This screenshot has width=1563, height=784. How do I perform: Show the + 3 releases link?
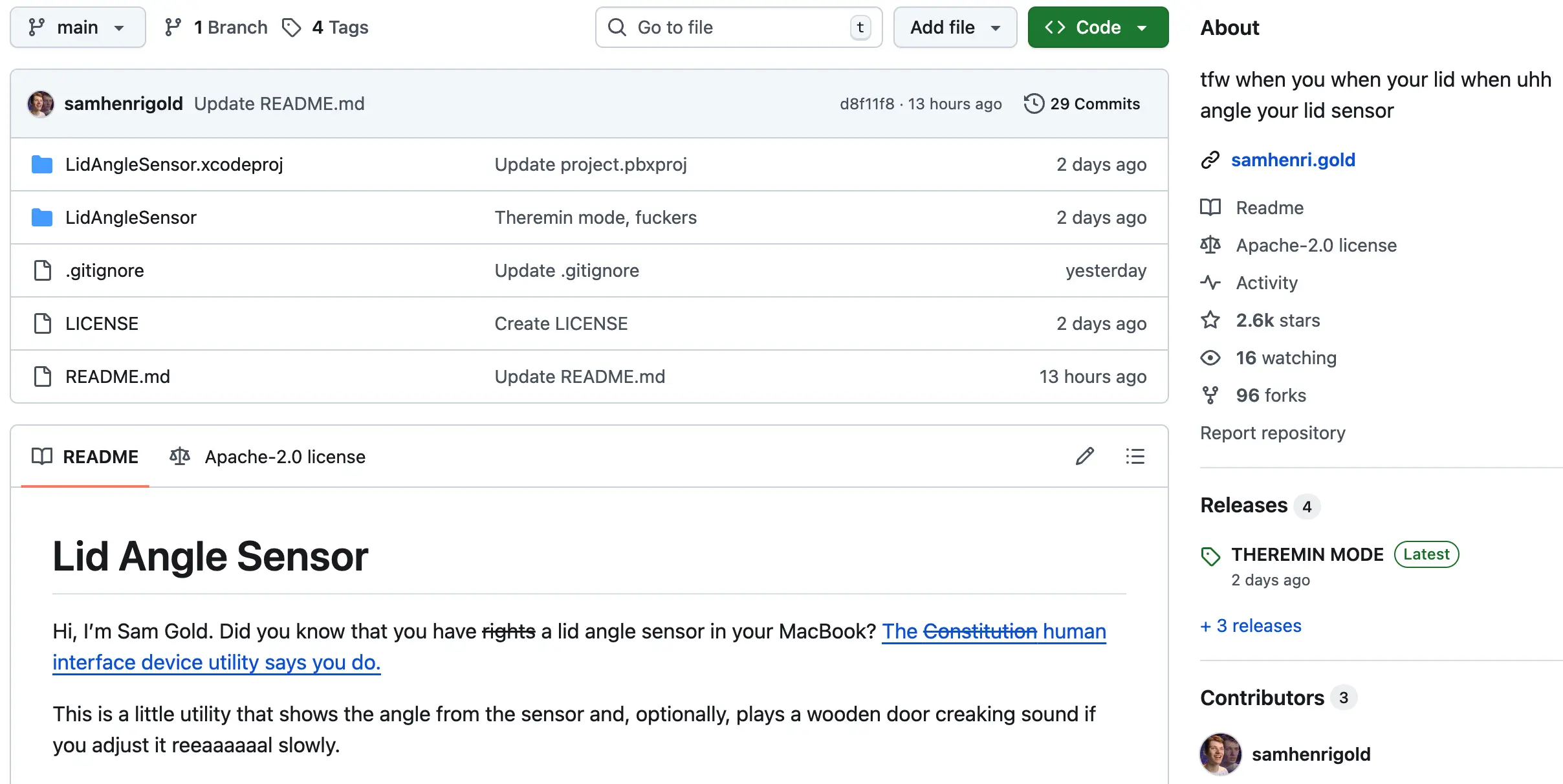(1251, 626)
